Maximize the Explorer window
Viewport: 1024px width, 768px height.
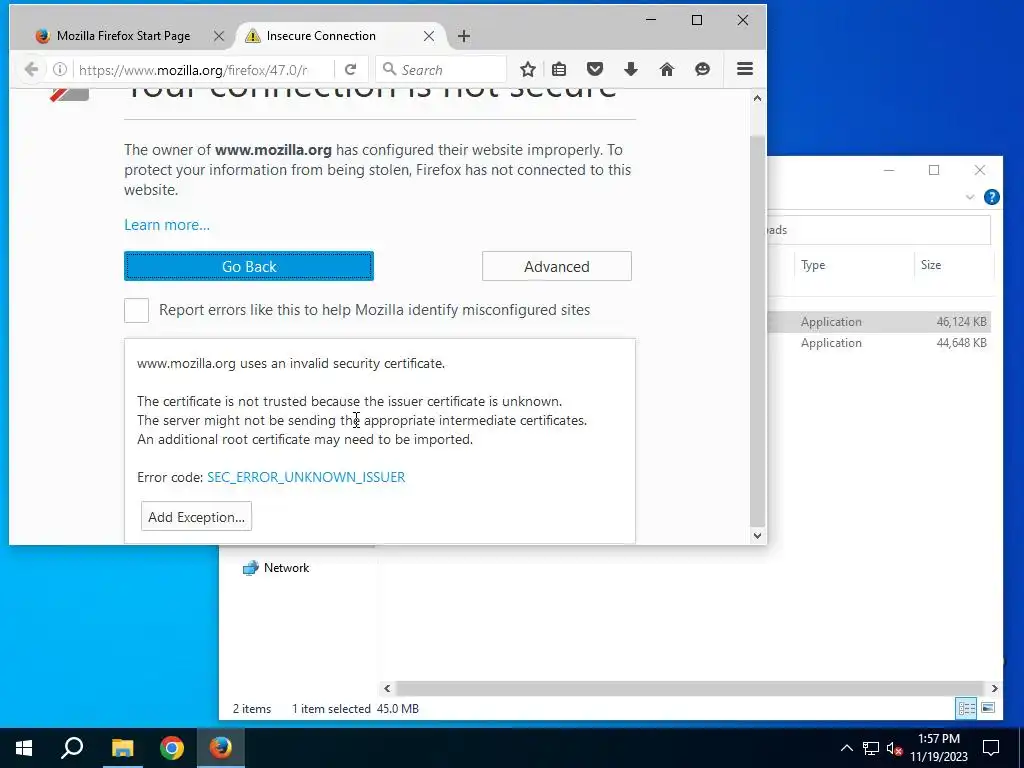point(934,170)
